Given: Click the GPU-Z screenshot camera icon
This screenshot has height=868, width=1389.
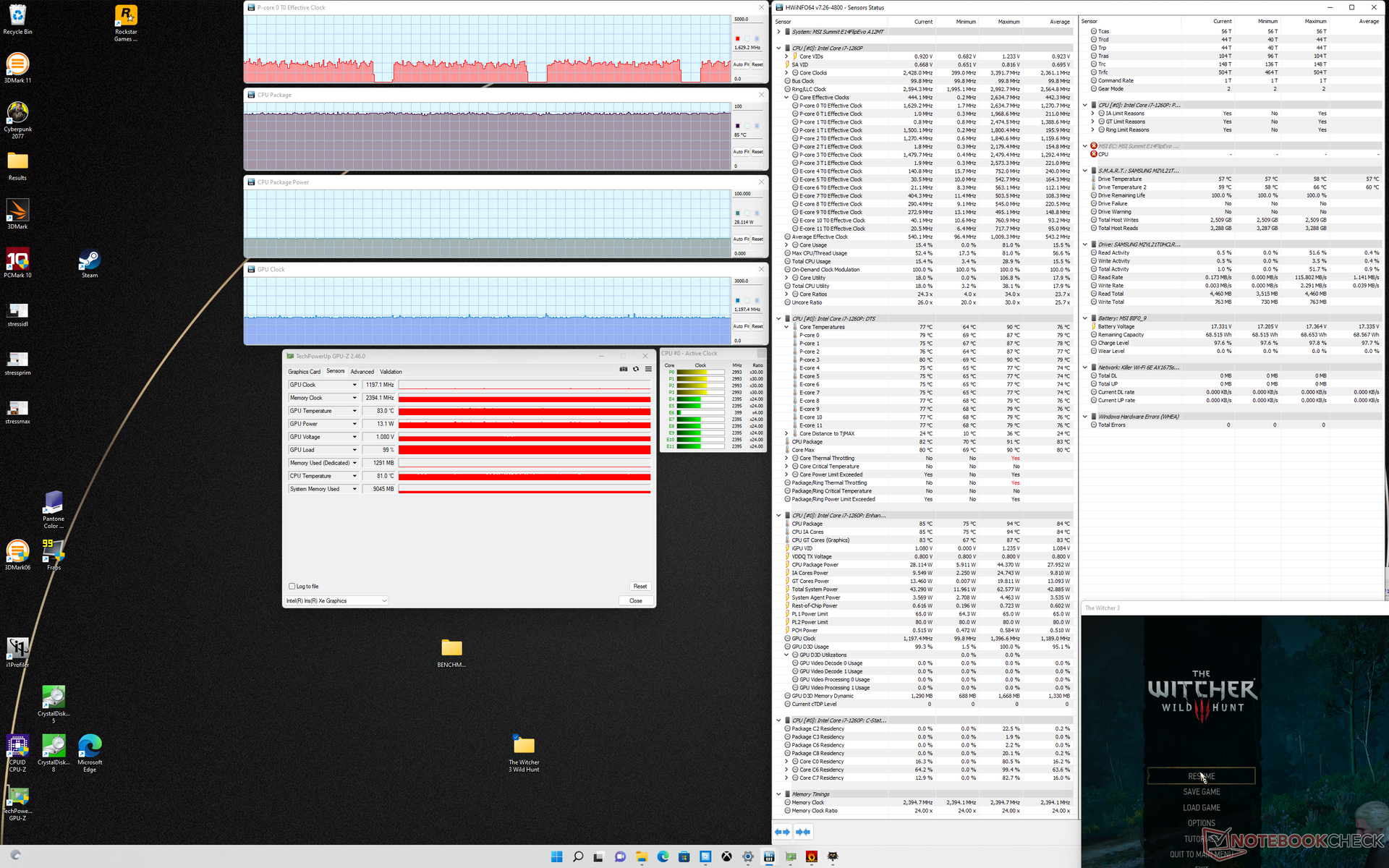Looking at the screenshot, I should pyautogui.click(x=623, y=369).
